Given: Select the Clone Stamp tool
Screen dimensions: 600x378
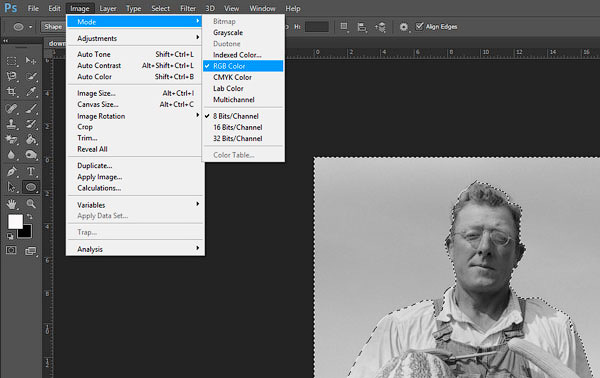Looking at the screenshot, I should click(11, 124).
